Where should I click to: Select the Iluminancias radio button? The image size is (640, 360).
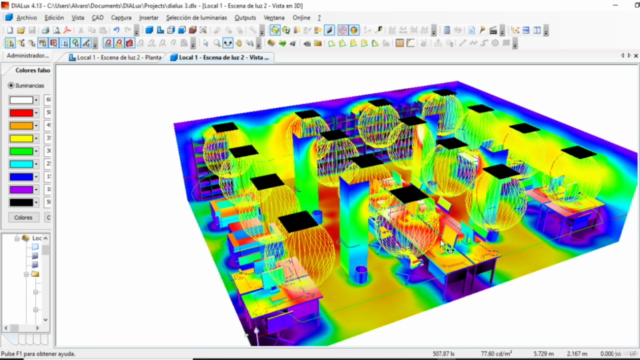click(x=11, y=86)
